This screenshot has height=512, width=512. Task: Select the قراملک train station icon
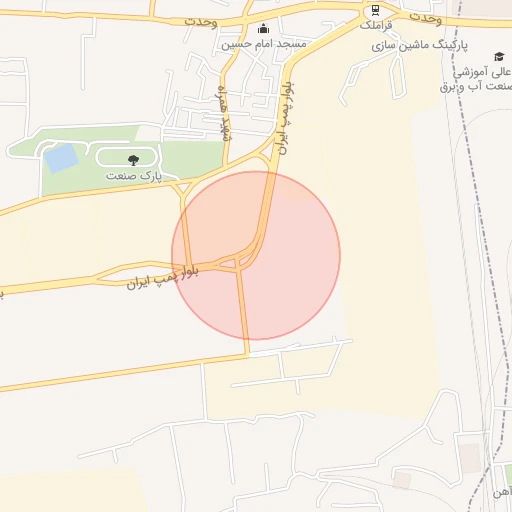[x=375, y=10]
